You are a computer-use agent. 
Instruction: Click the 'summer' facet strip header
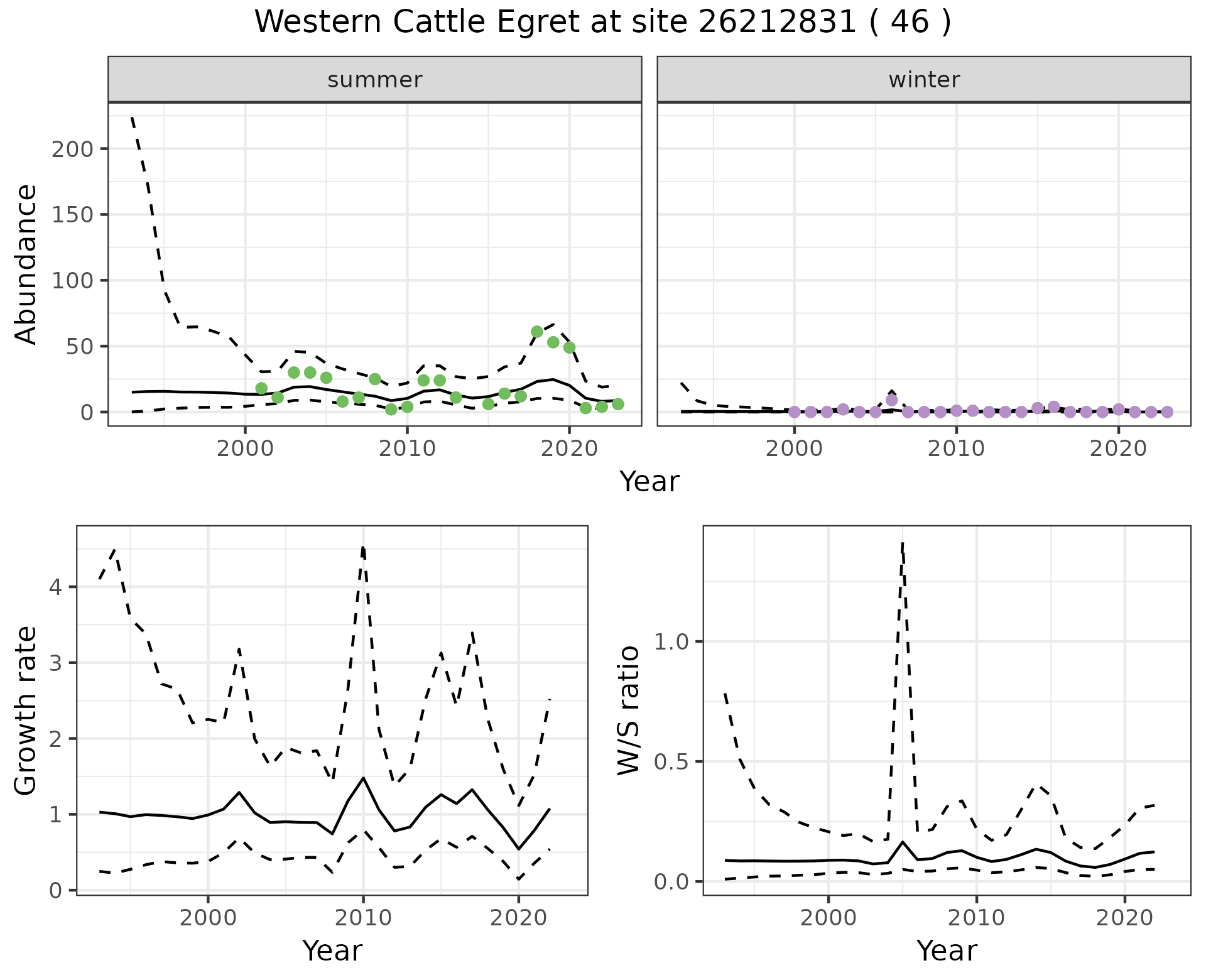pyautogui.click(x=374, y=80)
